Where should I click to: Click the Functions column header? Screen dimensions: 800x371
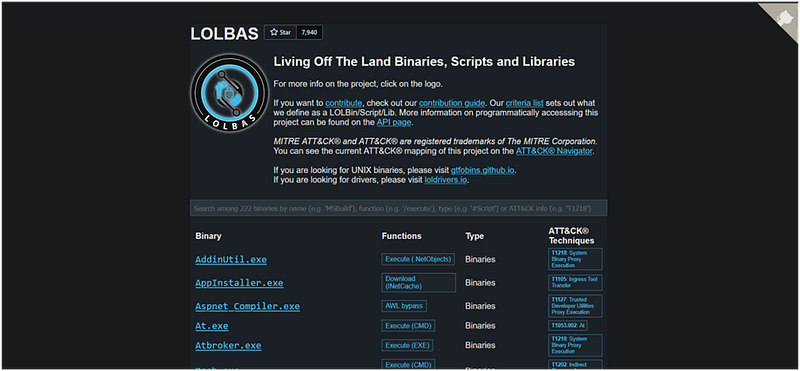tap(402, 236)
